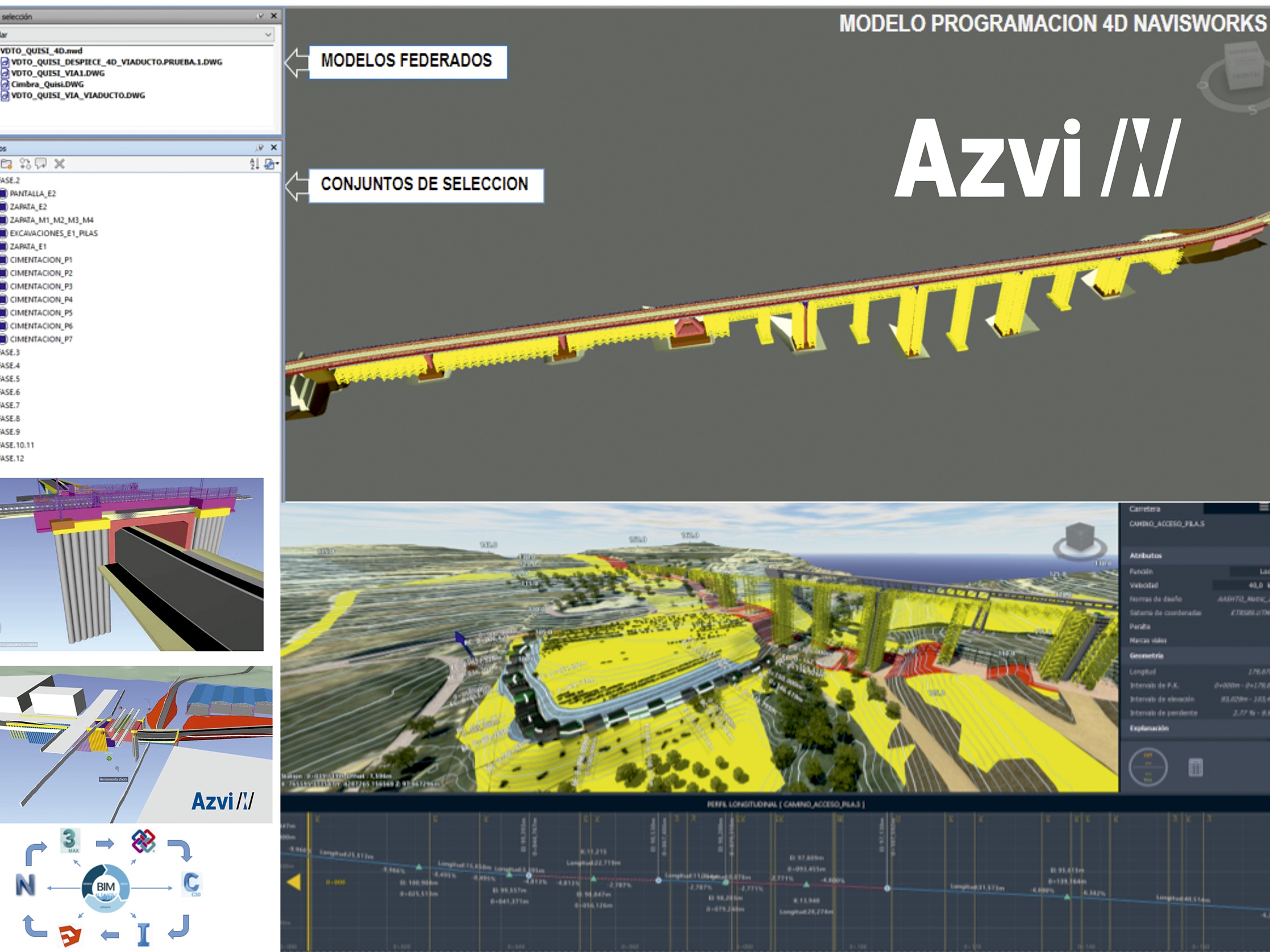The width and height of the screenshot is (1270, 952).
Task: Click the icon beside VDTO_QUISI_VIA1.DWG
Action: tap(5, 73)
